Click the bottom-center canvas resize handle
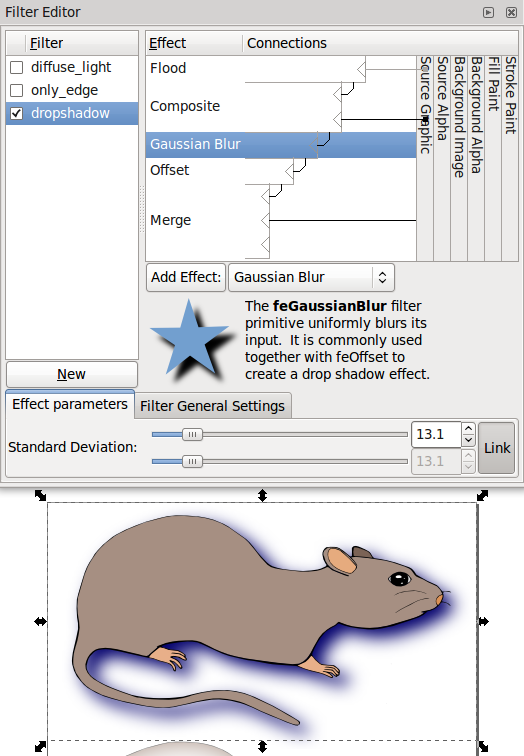The image size is (524, 756). point(262,747)
